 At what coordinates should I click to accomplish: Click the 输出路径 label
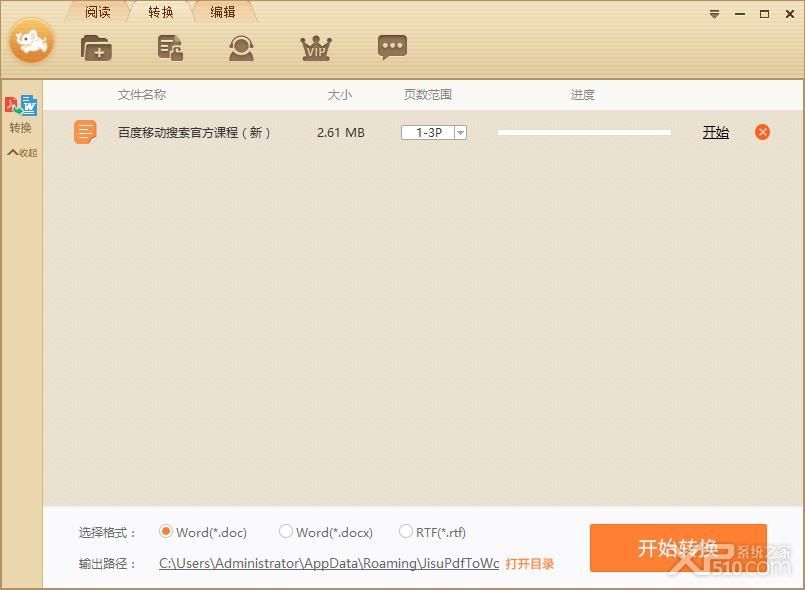(107, 564)
